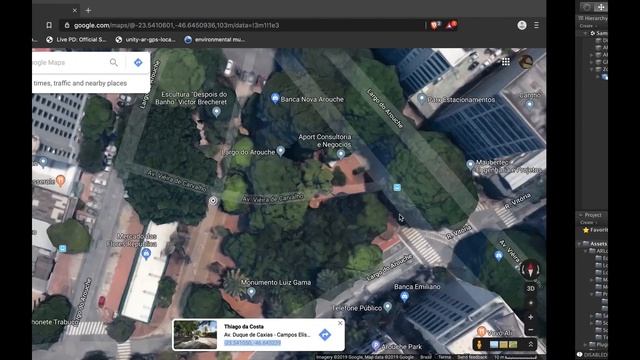Image resolution: width=640 pixels, height=360 pixels.
Task: Select Maubertec Engenharia map pin
Action: [470, 164]
